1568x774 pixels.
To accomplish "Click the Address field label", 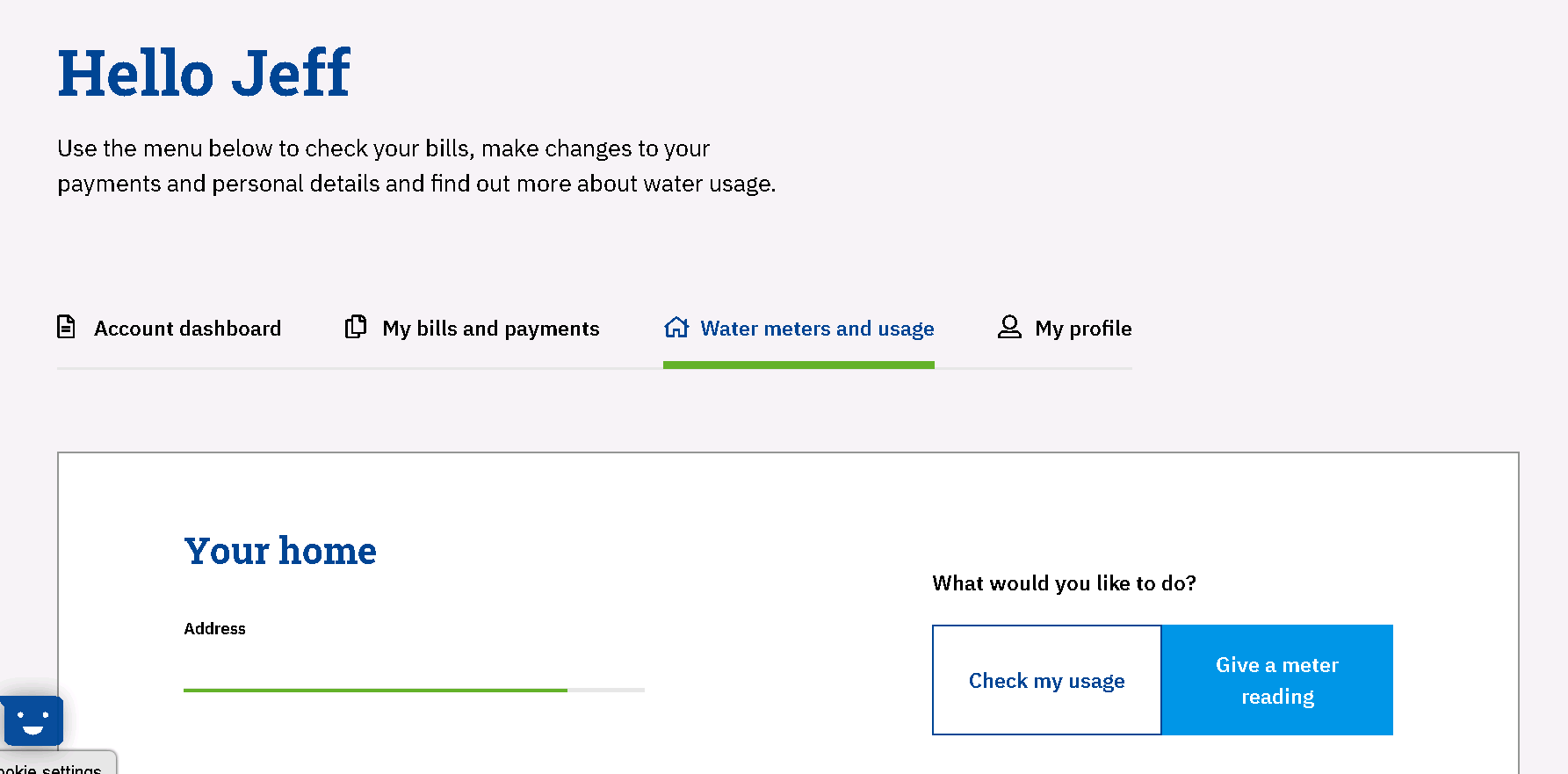I will pyautogui.click(x=214, y=629).
